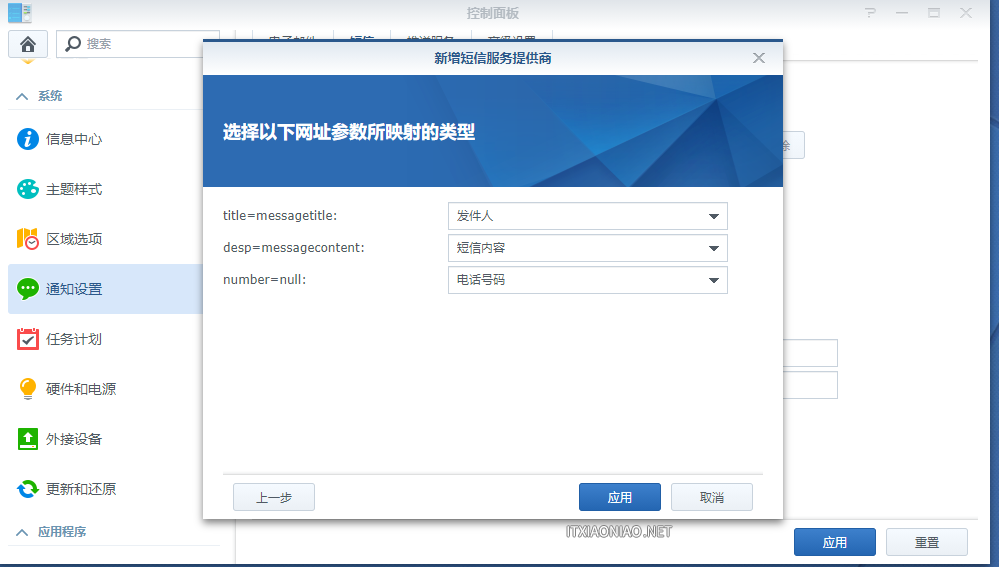
Task: Open the number=null type dropdown
Action: tap(587, 280)
